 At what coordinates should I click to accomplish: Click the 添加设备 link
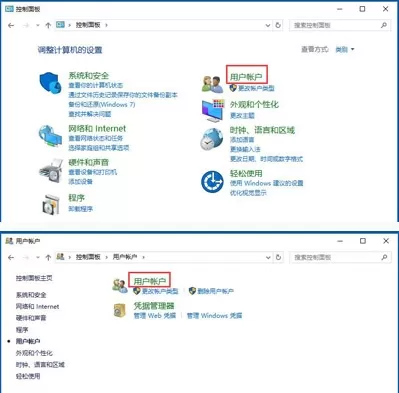[x=80, y=182]
